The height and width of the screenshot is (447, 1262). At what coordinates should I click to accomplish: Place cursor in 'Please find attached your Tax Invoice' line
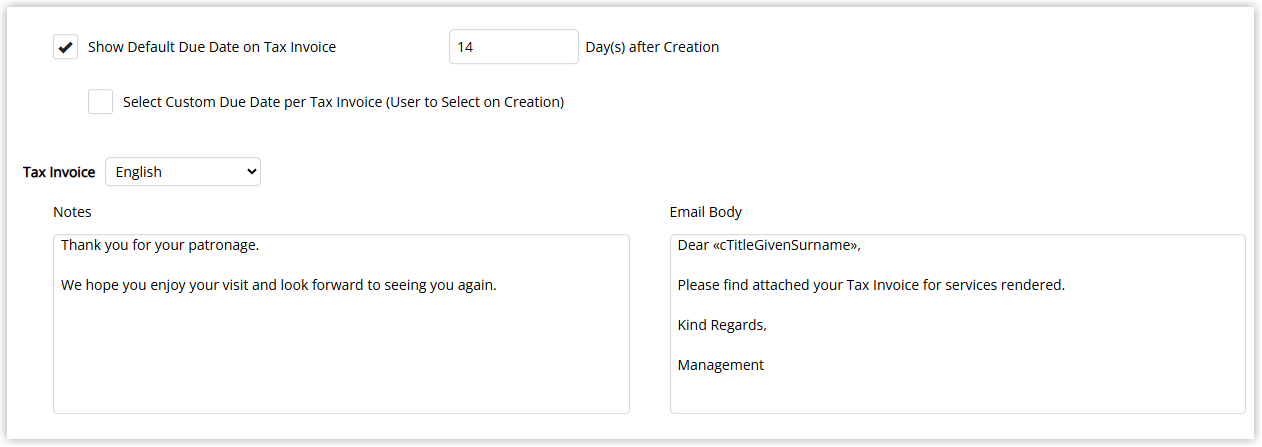871,285
